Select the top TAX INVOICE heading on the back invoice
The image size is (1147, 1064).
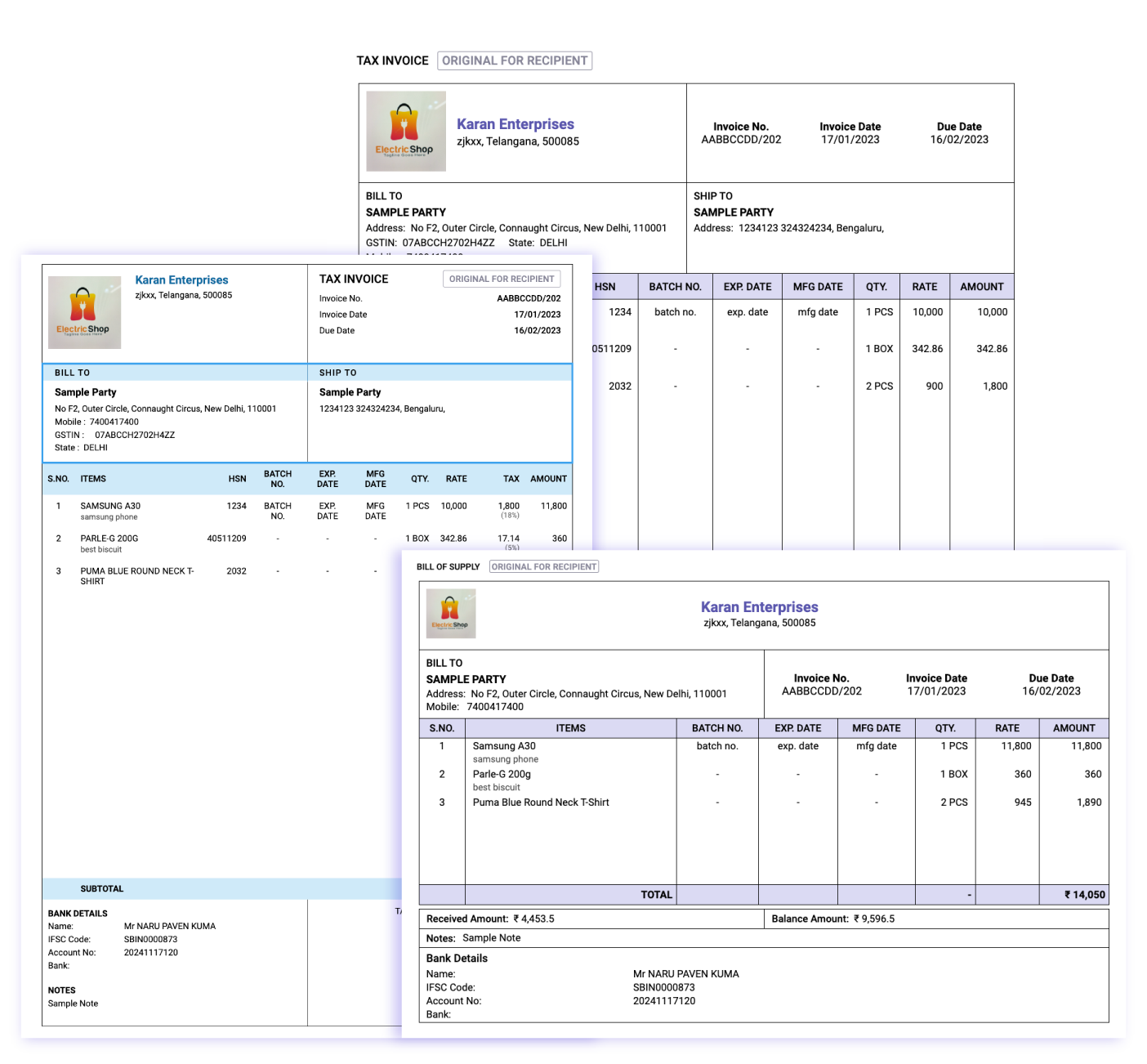(393, 60)
